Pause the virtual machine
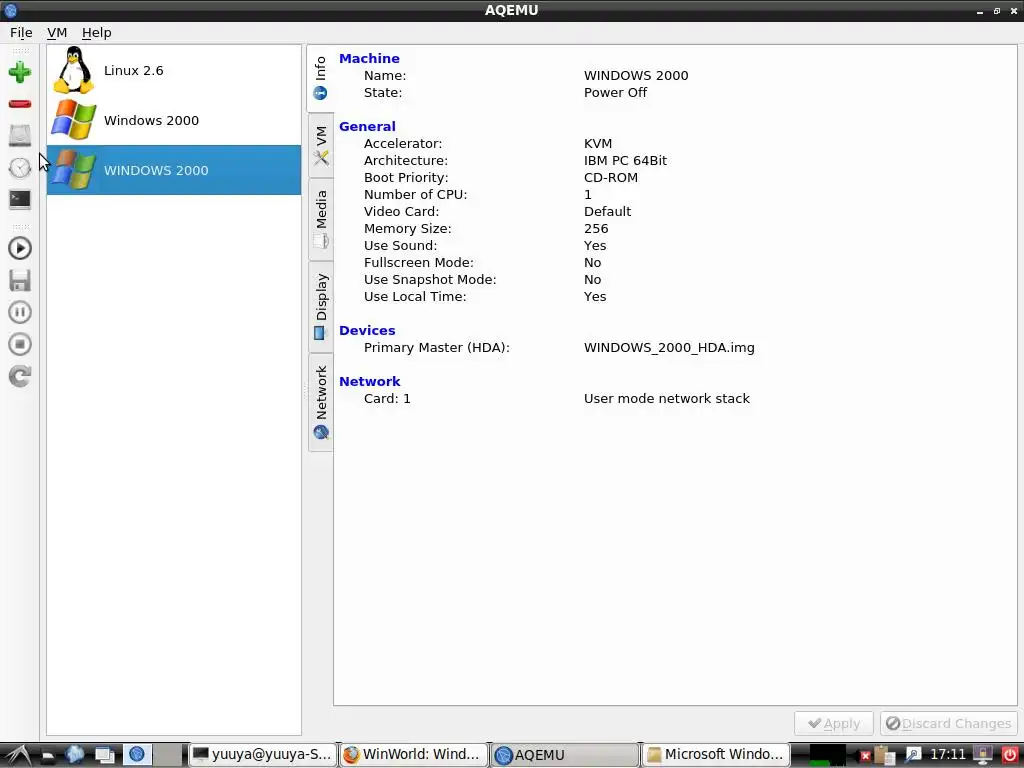The height and width of the screenshot is (768, 1024). point(20,312)
